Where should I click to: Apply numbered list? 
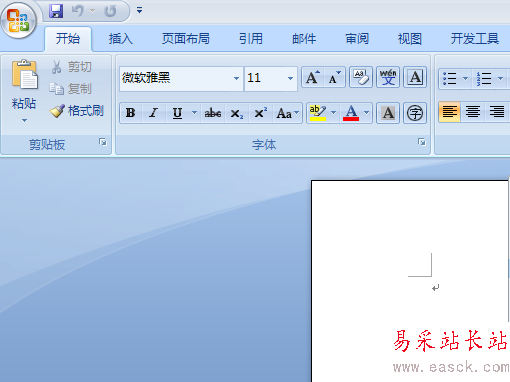(484, 79)
